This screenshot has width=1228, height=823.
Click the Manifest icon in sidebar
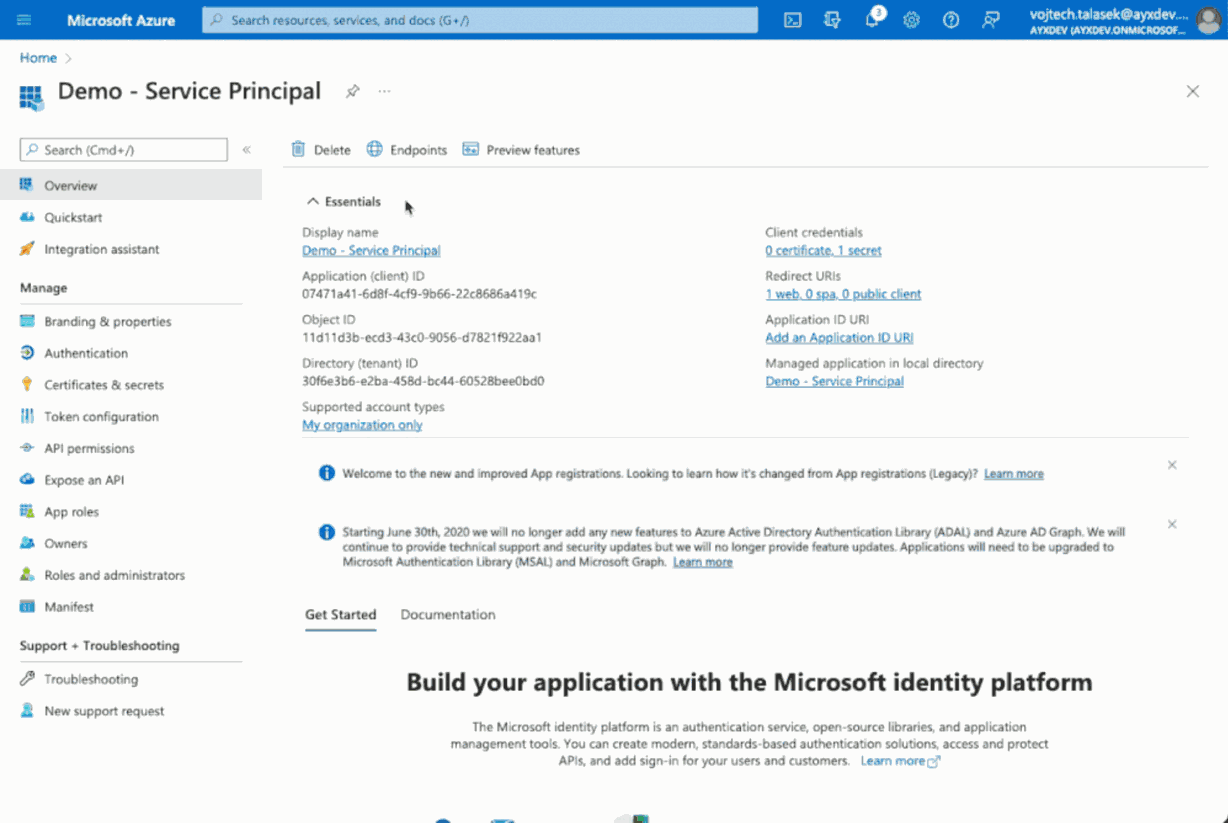tap(27, 607)
